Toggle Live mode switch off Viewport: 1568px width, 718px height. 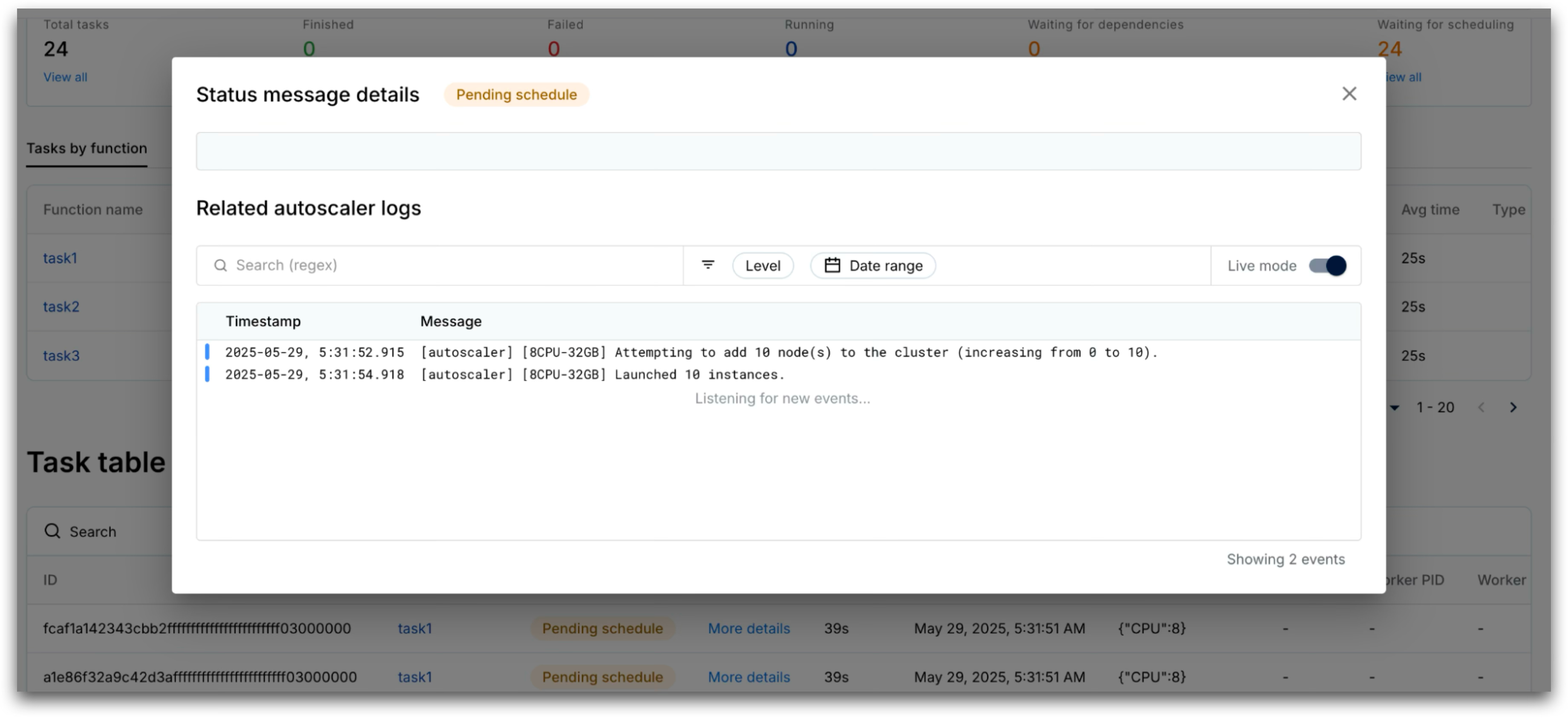click(1328, 265)
